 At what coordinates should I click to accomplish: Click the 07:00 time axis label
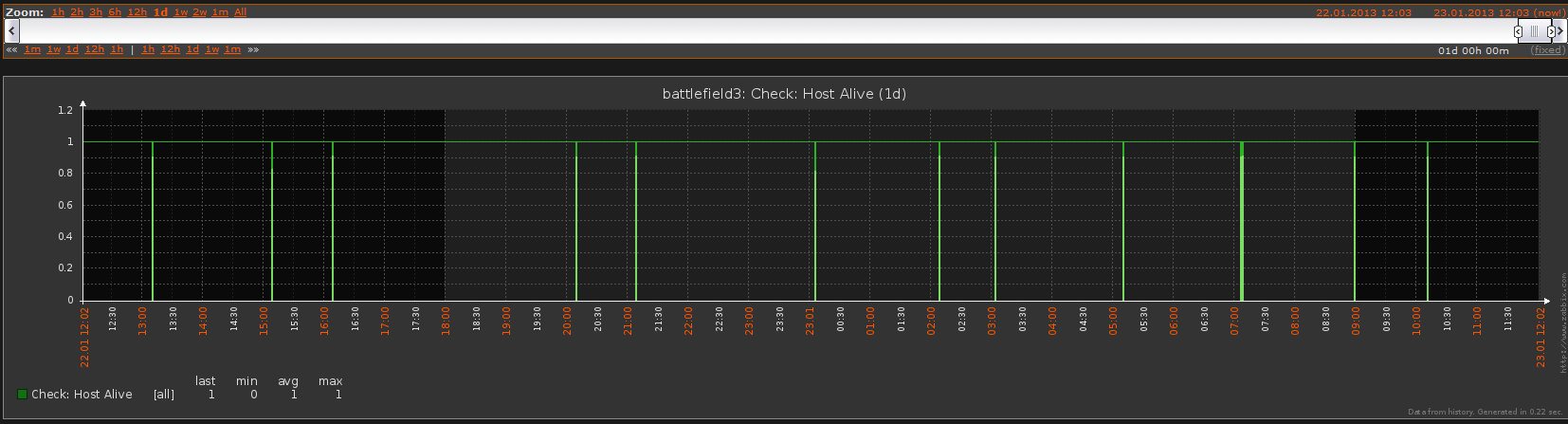[1234, 320]
